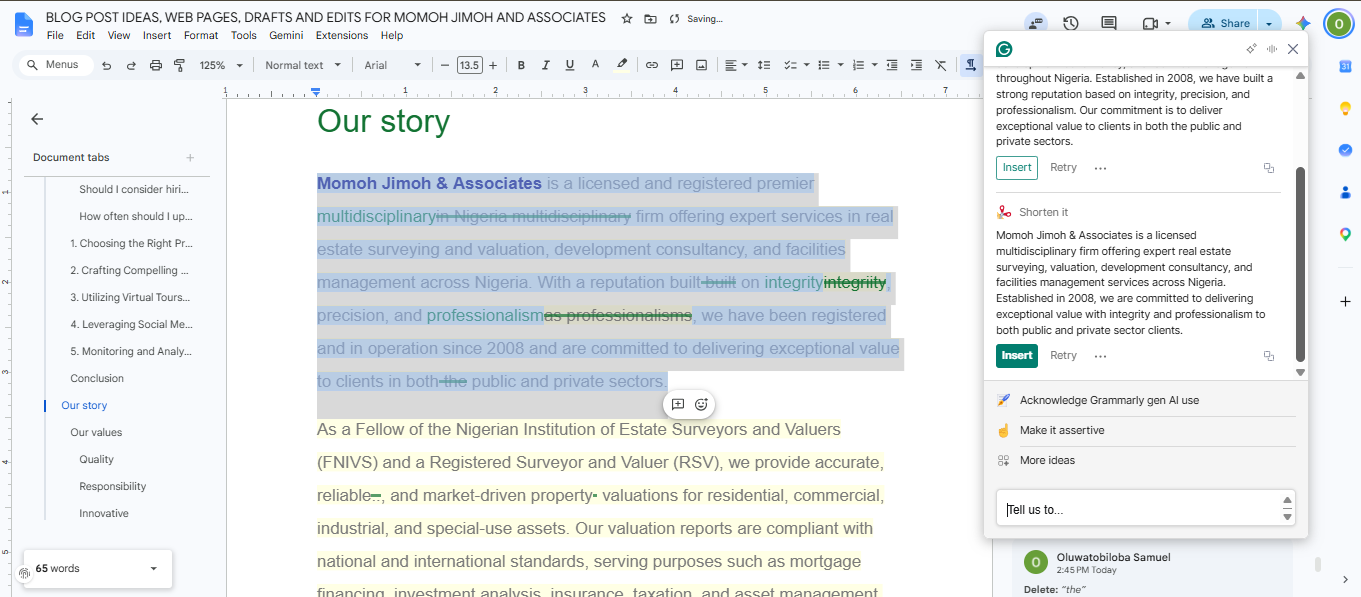This screenshot has height=597, width=1361.
Task: Add a new document tab with plus icon
Action: (190, 157)
